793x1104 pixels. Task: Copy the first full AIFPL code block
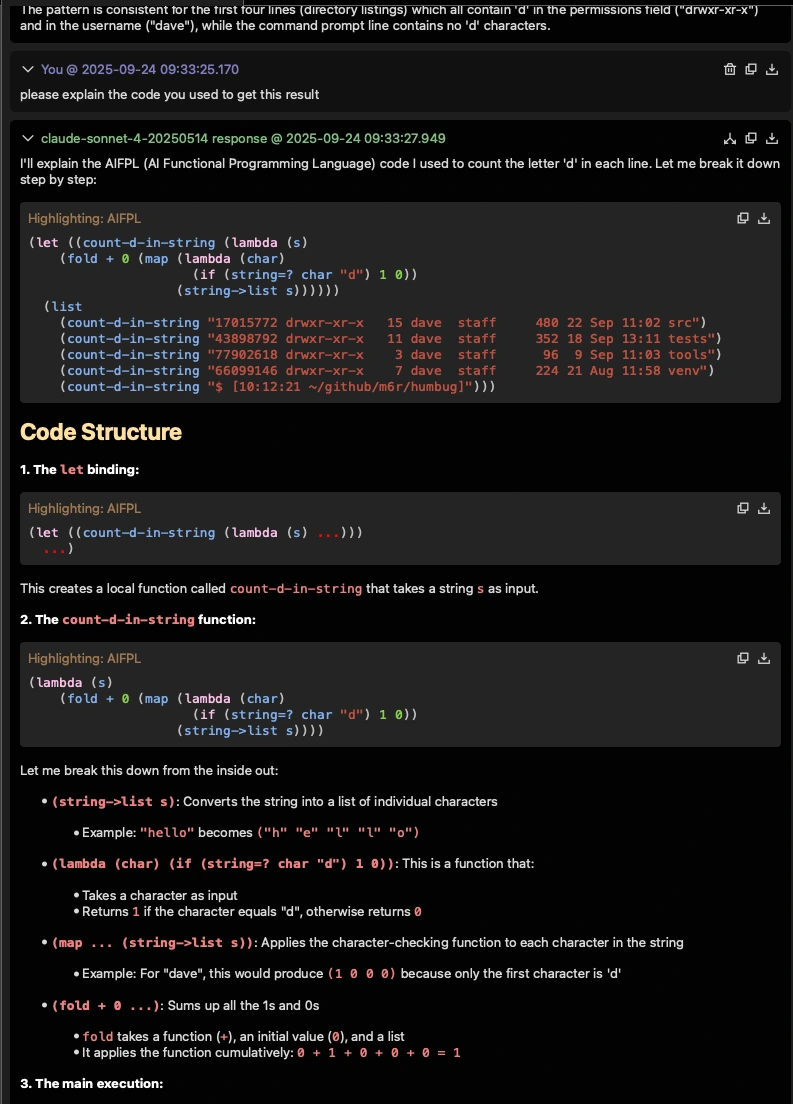click(743, 218)
